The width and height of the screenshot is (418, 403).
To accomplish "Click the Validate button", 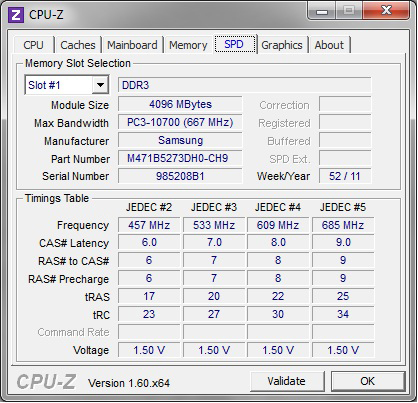I will pyautogui.click(x=287, y=381).
